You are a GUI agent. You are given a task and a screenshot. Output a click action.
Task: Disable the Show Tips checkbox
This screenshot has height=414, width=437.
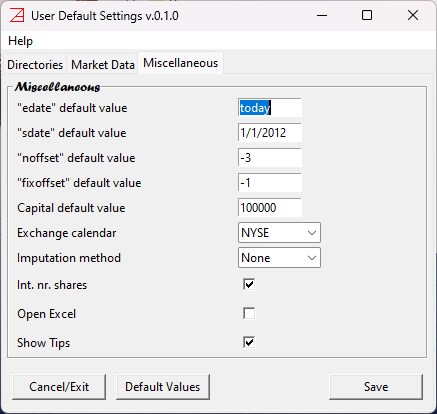point(249,342)
